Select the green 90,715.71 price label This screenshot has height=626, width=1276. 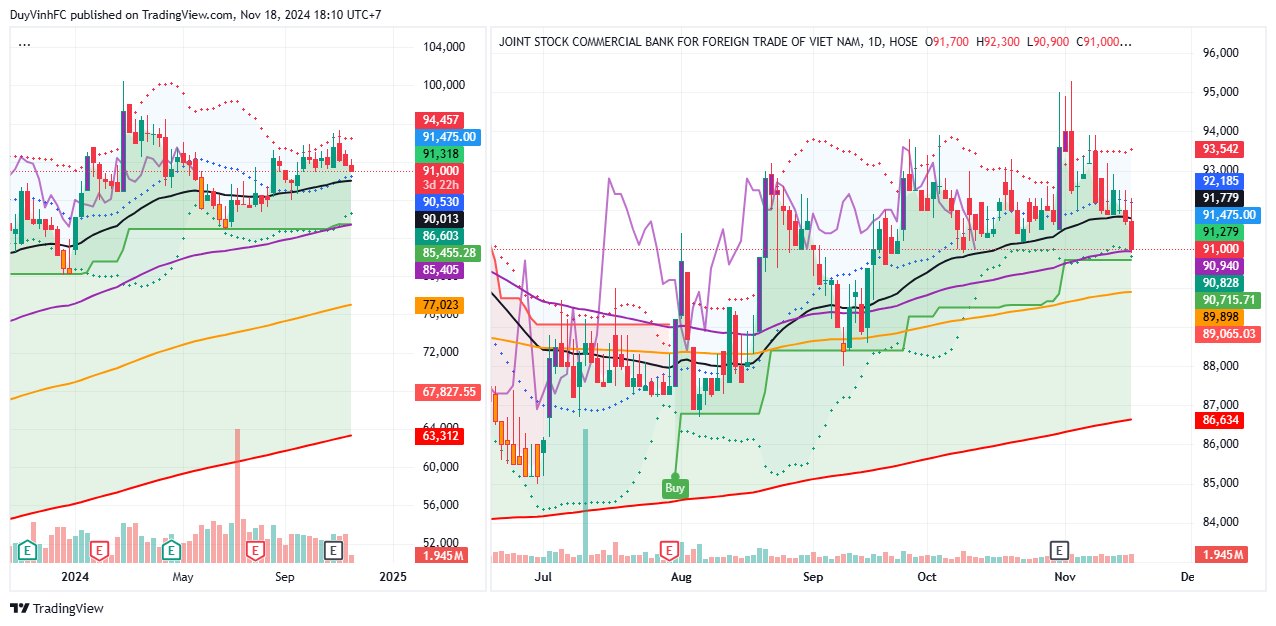(1229, 300)
